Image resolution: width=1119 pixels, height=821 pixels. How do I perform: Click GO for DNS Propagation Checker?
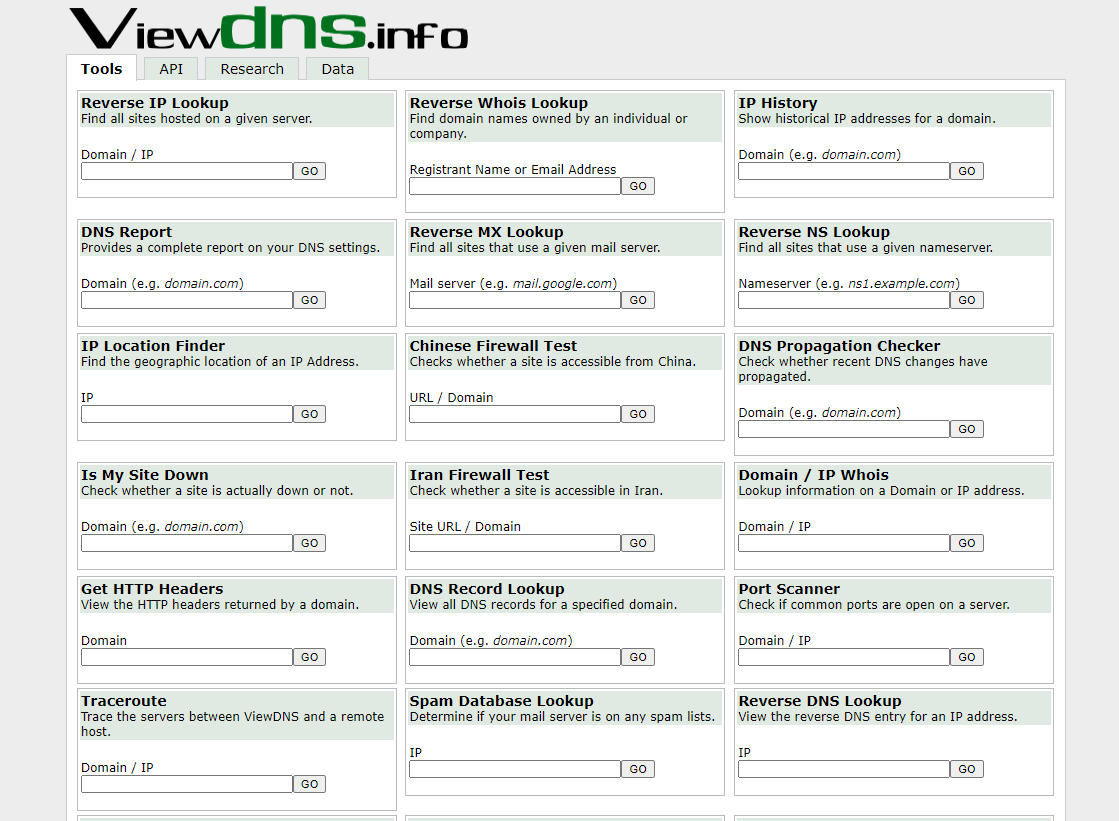pos(967,430)
